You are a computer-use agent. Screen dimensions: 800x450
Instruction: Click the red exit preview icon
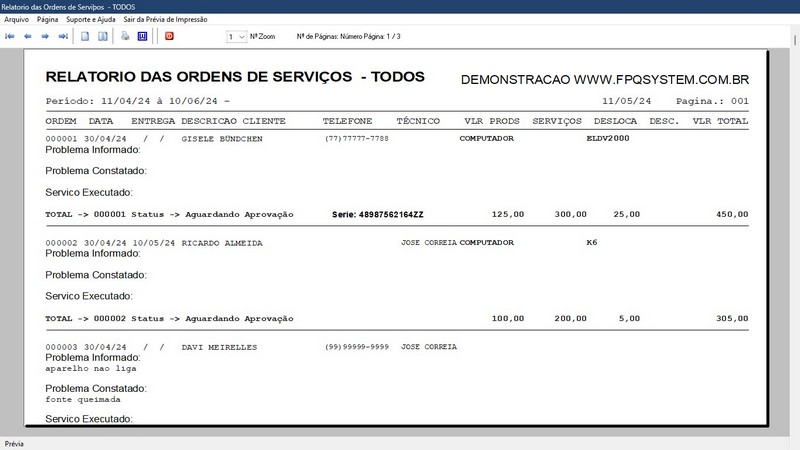[169, 36]
